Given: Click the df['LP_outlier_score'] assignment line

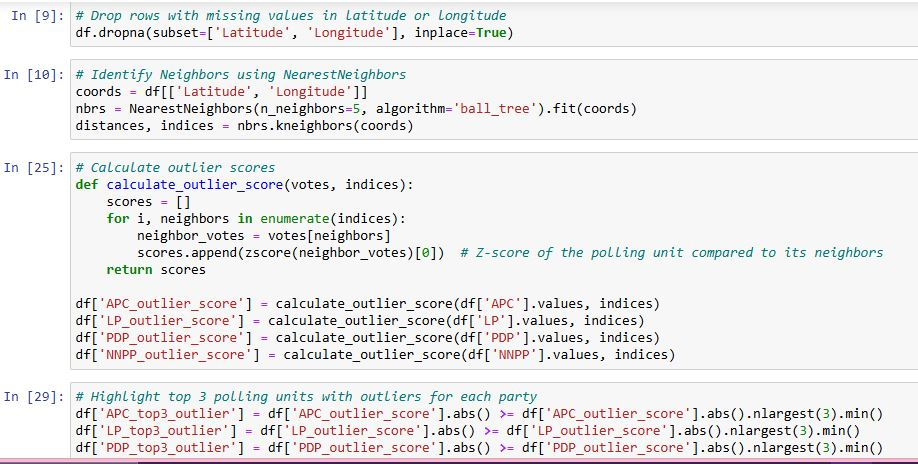Looking at the screenshot, I should (x=360, y=321).
